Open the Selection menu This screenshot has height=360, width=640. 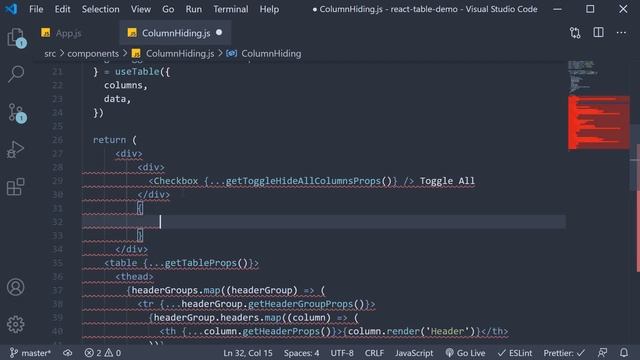pyautogui.click(x=100, y=9)
